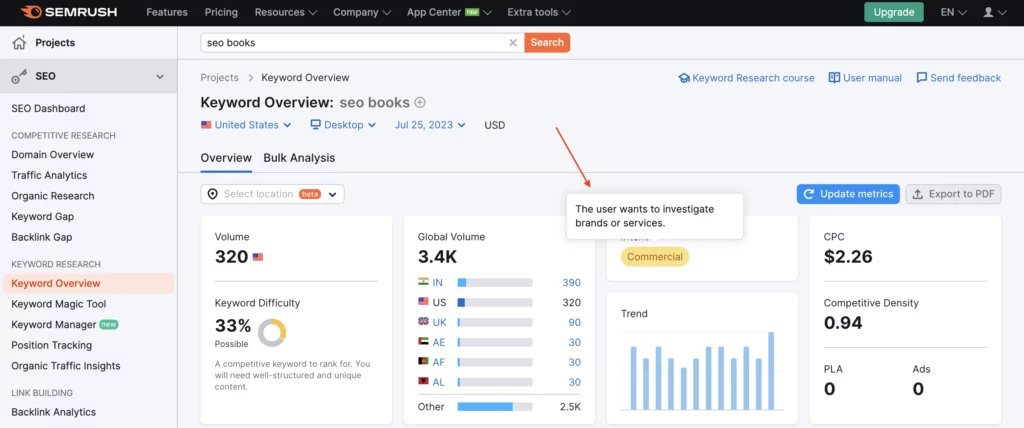Screen dimensions: 1024x428
Task: Select Keyword Overview in sidebar
Action: (x=88, y=284)
